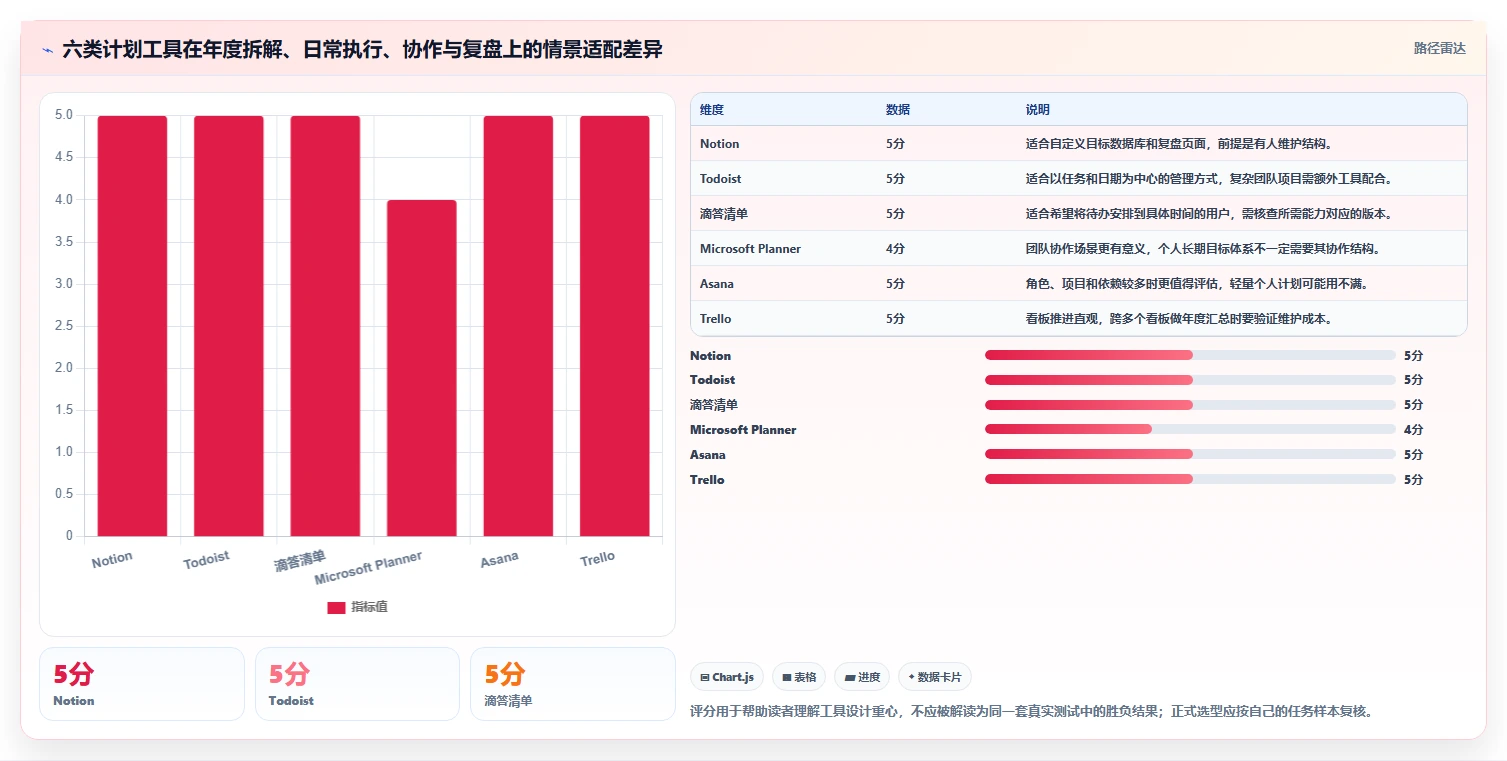Viewport: 1507px width, 761px height.
Task: Click the lightning icon beside the title
Action: click(x=47, y=50)
